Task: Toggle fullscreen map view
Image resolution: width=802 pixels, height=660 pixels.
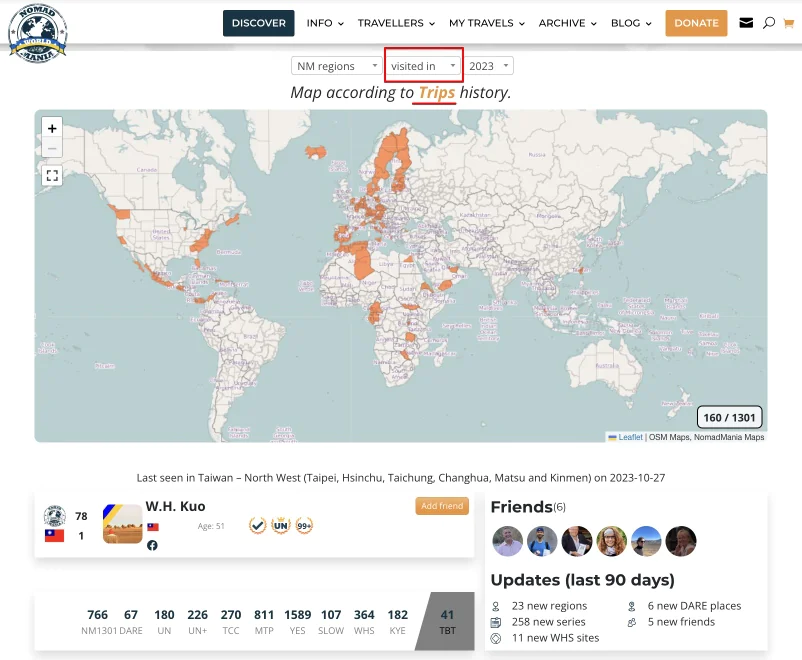Action: coord(52,175)
